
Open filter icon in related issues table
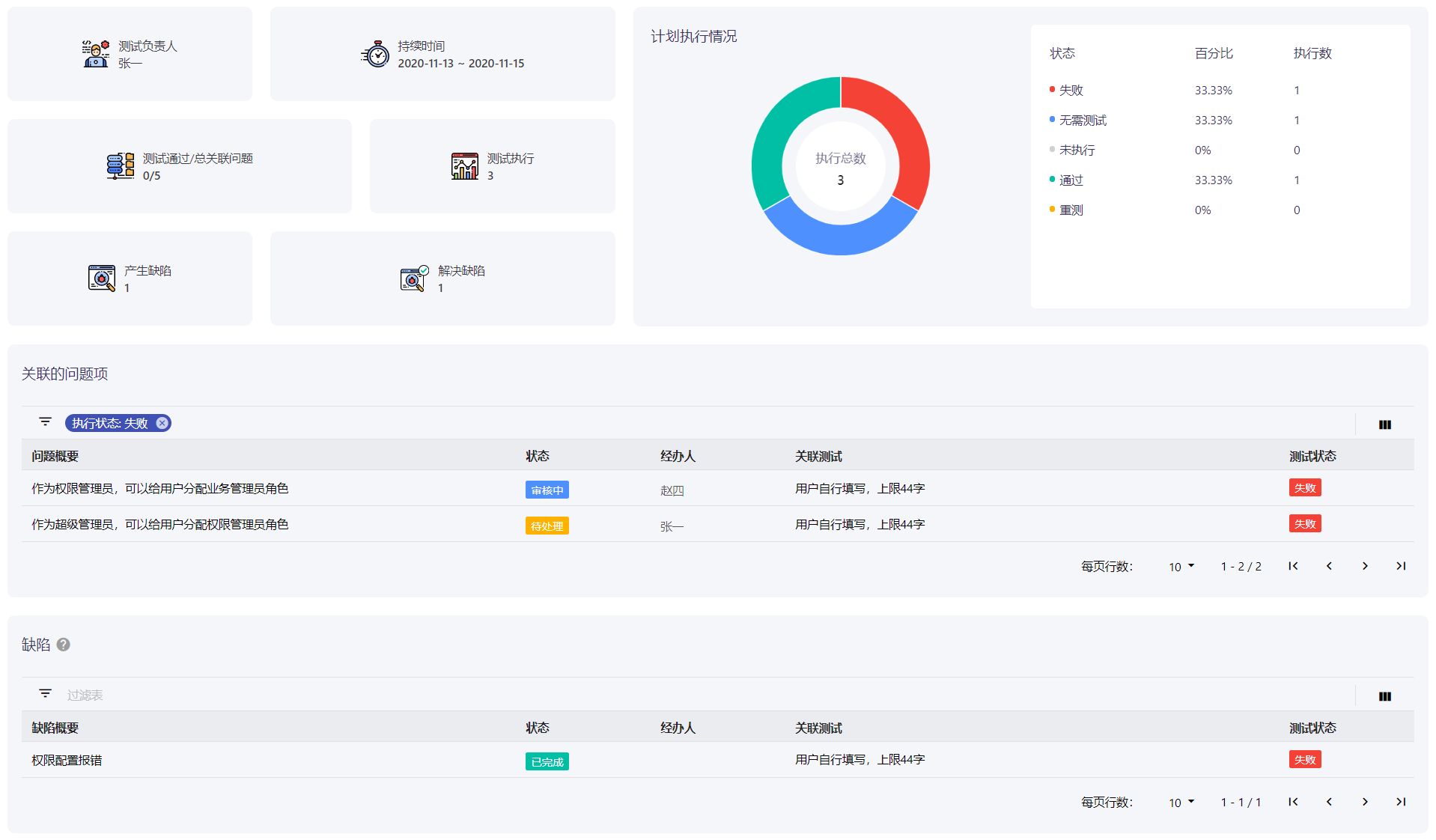(46, 422)
